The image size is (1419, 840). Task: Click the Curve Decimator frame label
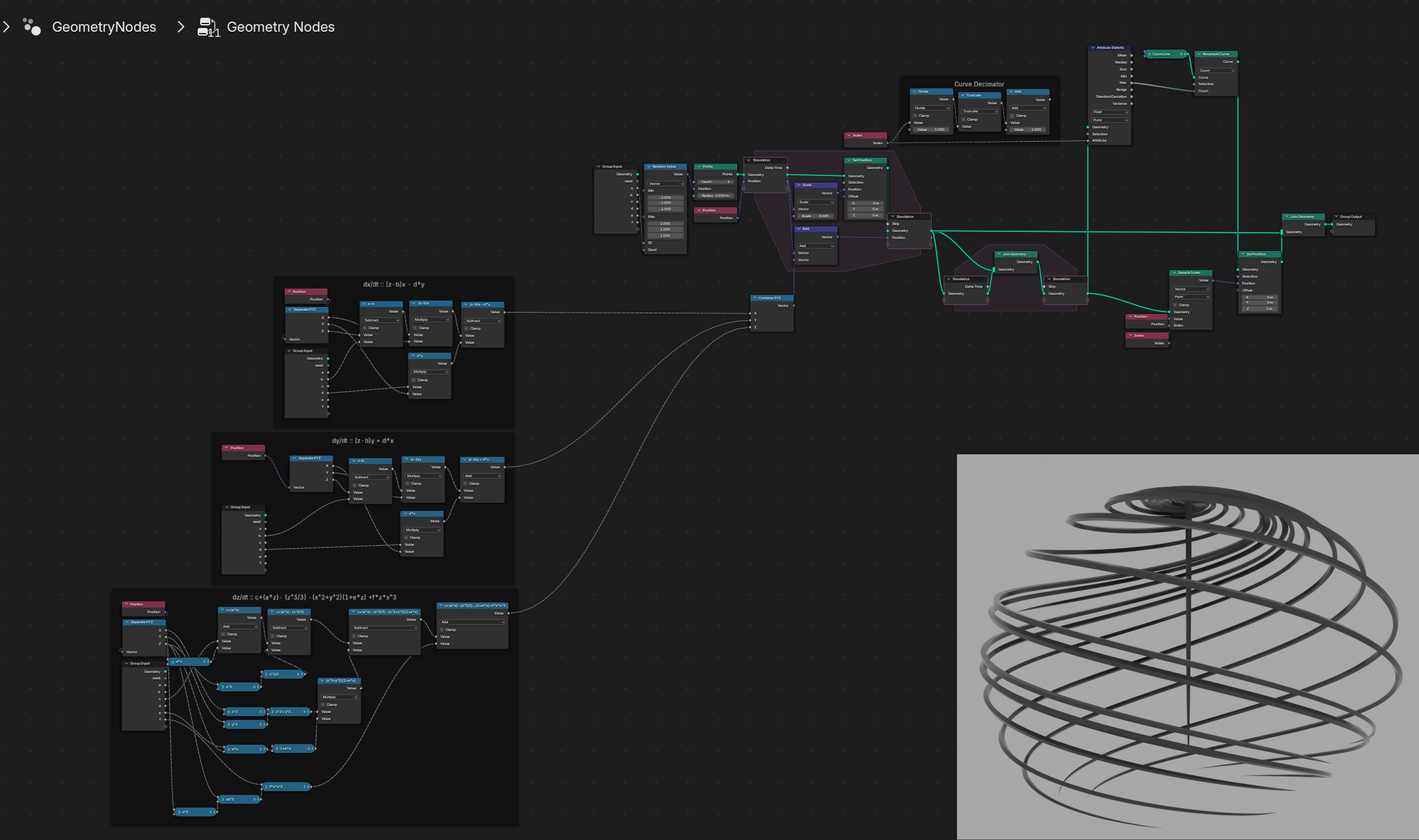pos(979,84)
